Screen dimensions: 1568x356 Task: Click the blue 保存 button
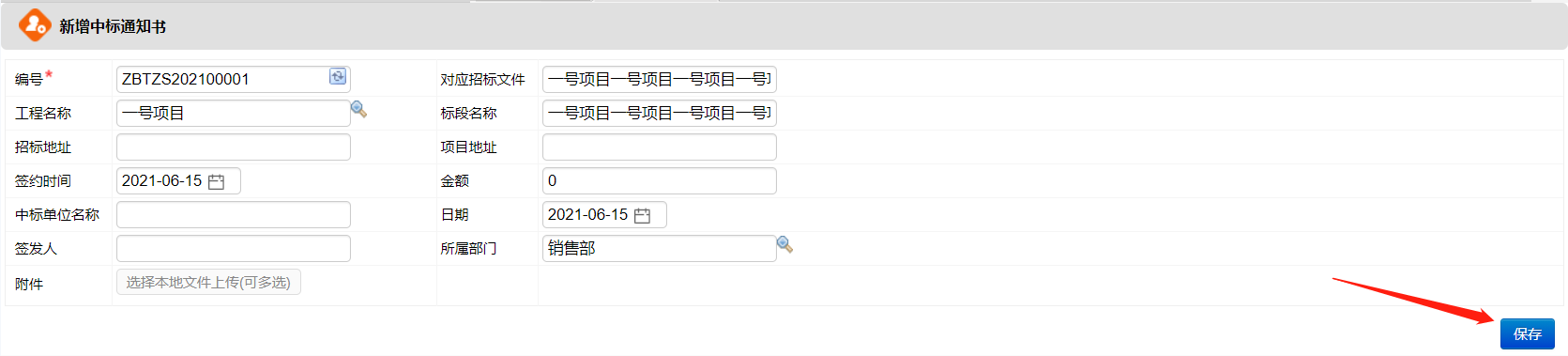(x=1527, y=333)
